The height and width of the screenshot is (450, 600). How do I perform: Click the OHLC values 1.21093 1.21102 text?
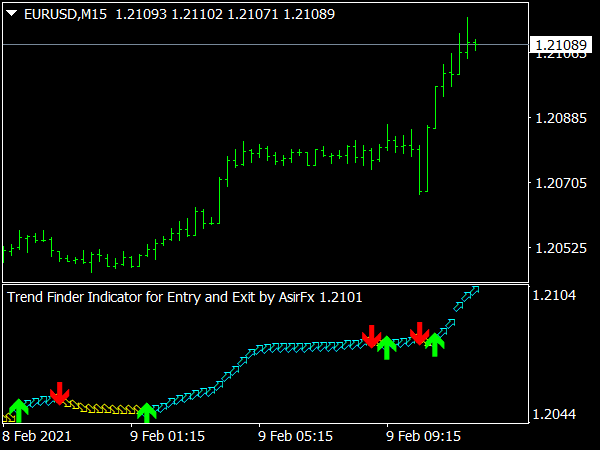coord(169,15)
